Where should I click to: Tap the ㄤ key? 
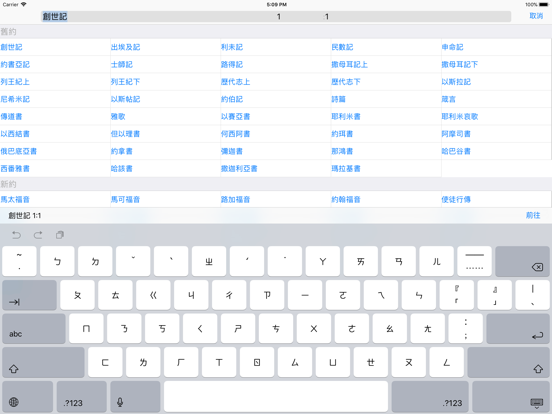click(x=428, y=328)
